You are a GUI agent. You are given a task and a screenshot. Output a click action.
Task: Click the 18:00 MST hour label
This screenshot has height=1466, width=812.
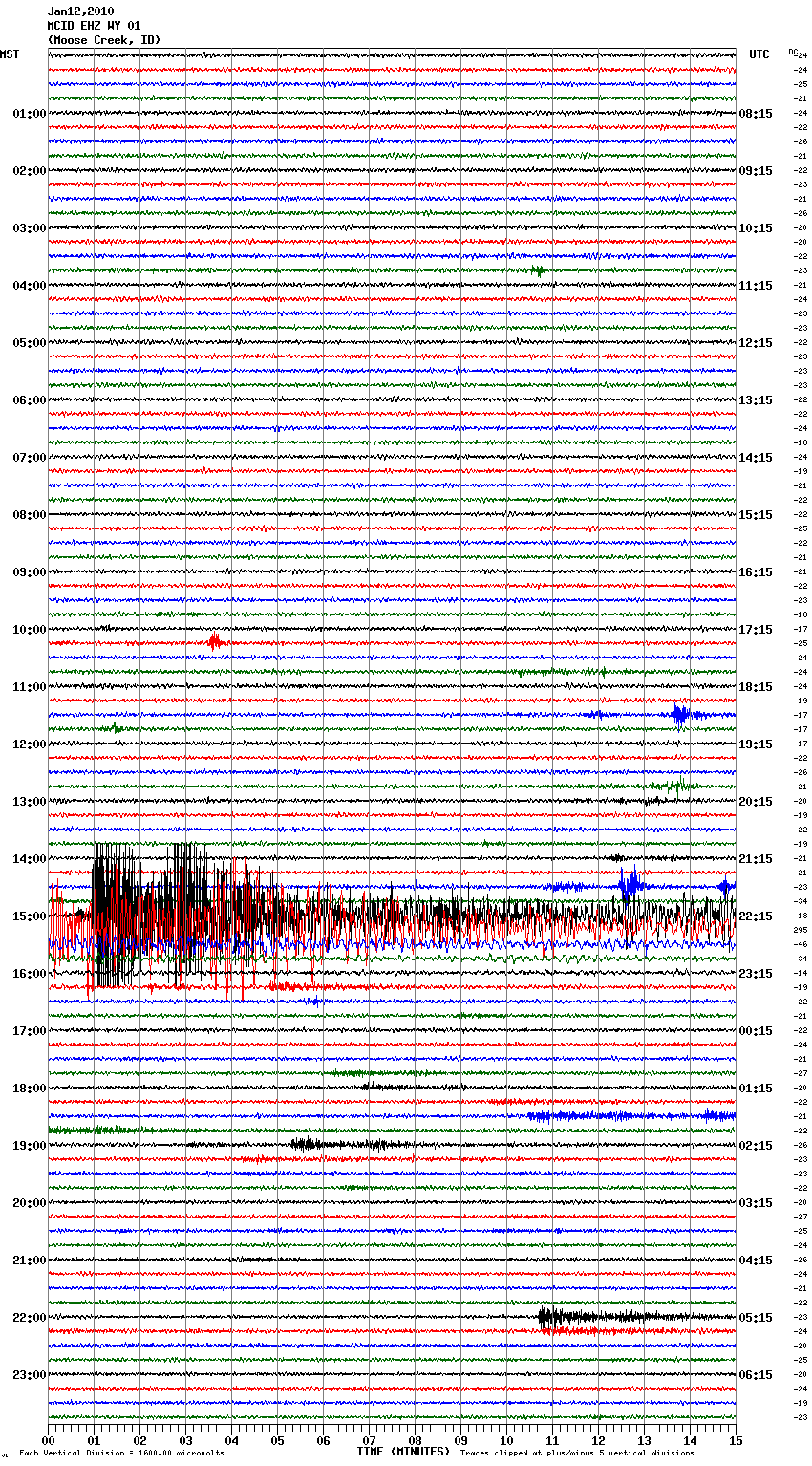tap(30, 1089)
